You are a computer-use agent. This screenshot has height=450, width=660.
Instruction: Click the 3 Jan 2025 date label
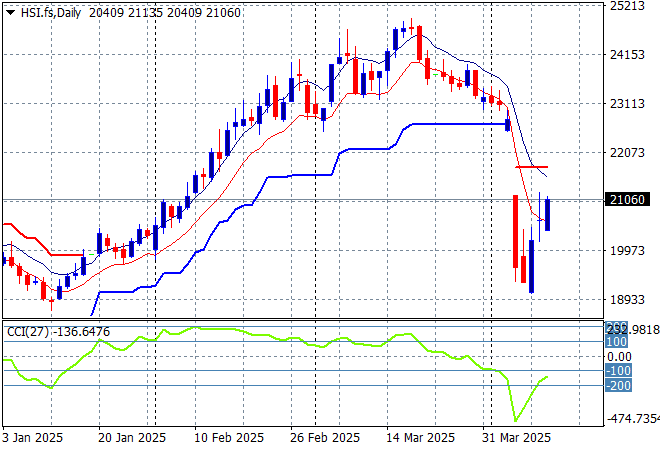coord(32,438)
